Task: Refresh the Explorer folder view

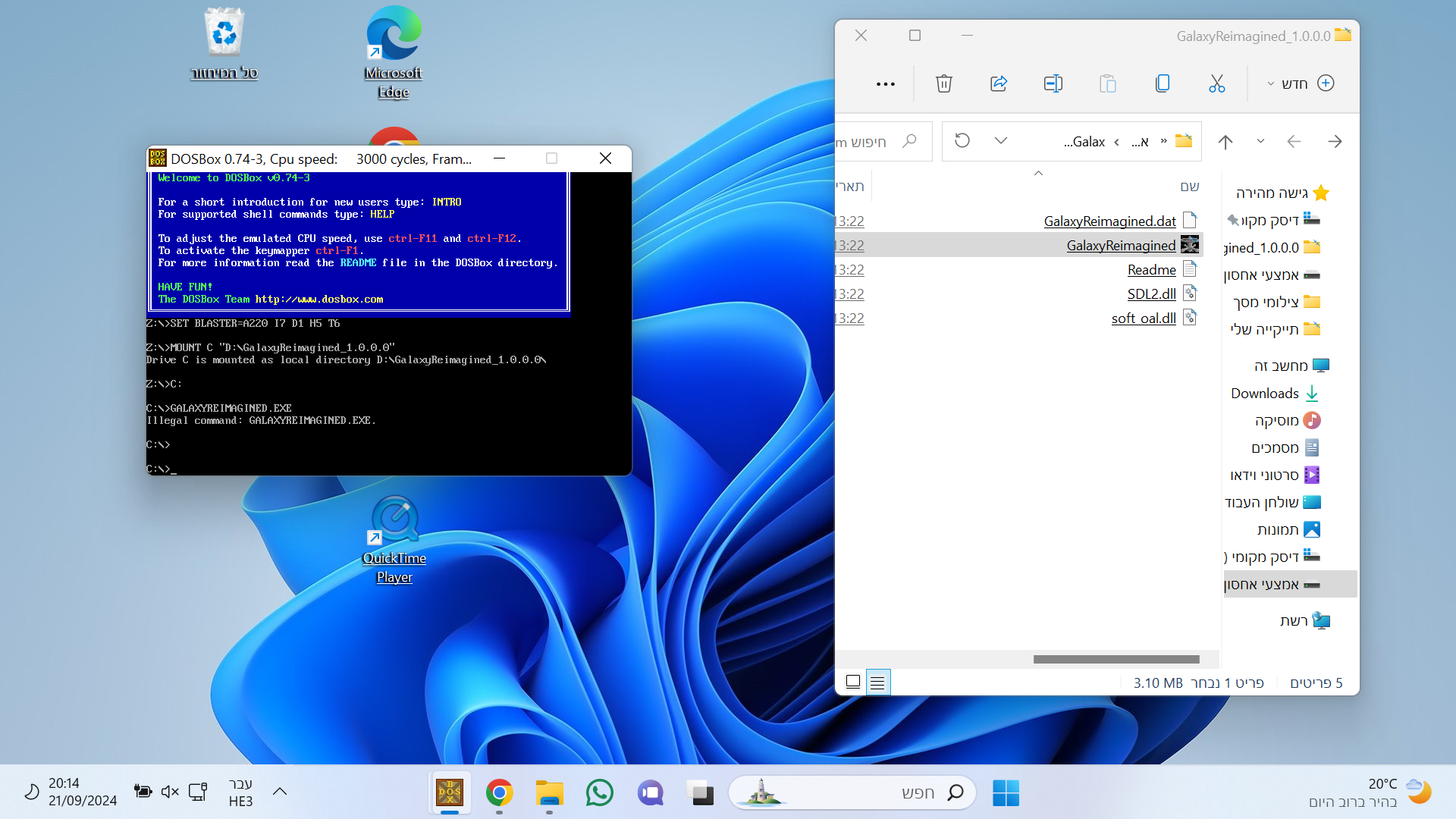Action: pos(962,141)
